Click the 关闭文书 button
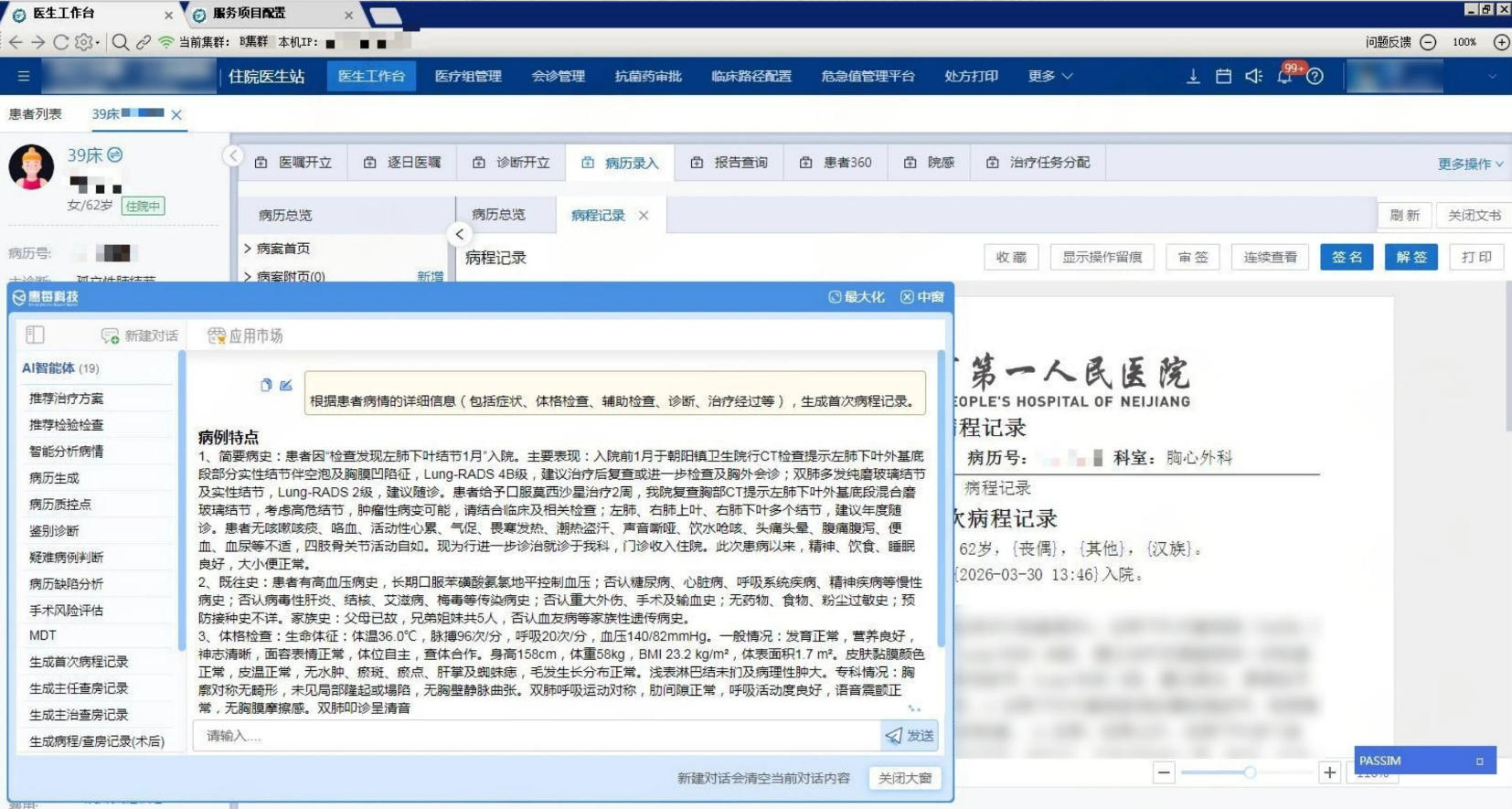1512x809 pixels. pyautogui.click(x=1474, y=215)
